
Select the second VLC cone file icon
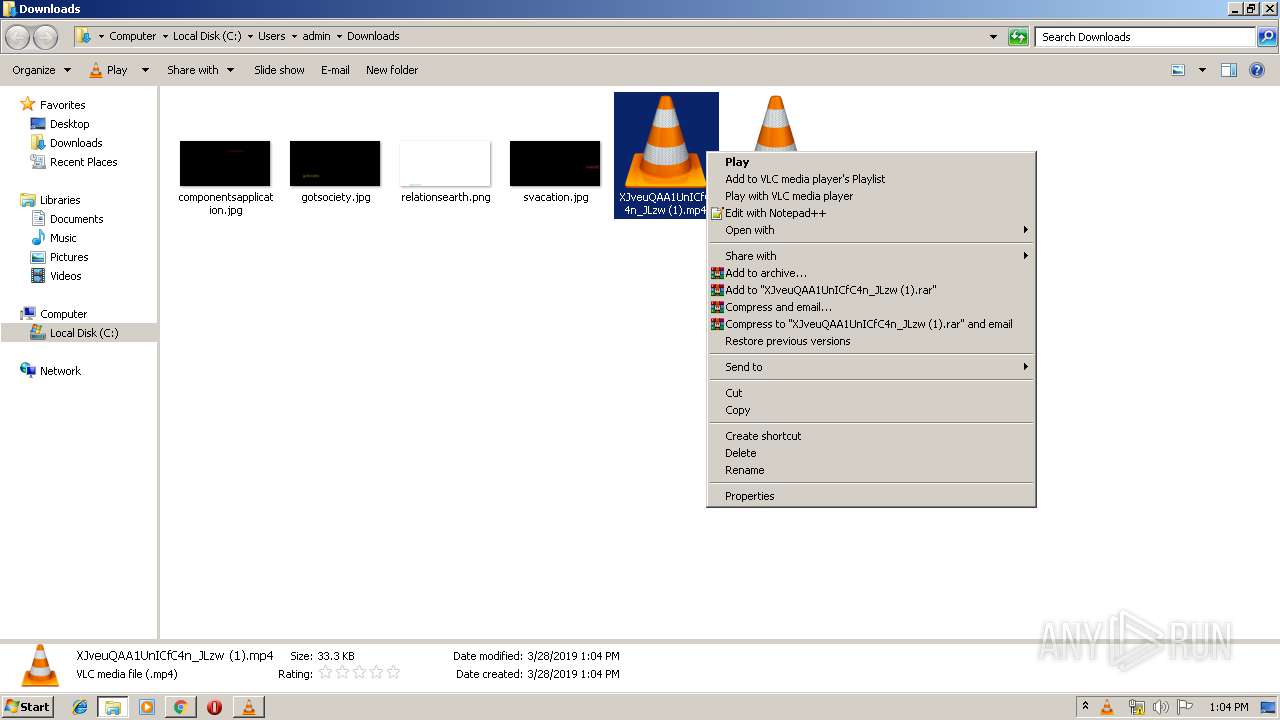[775, 122]
